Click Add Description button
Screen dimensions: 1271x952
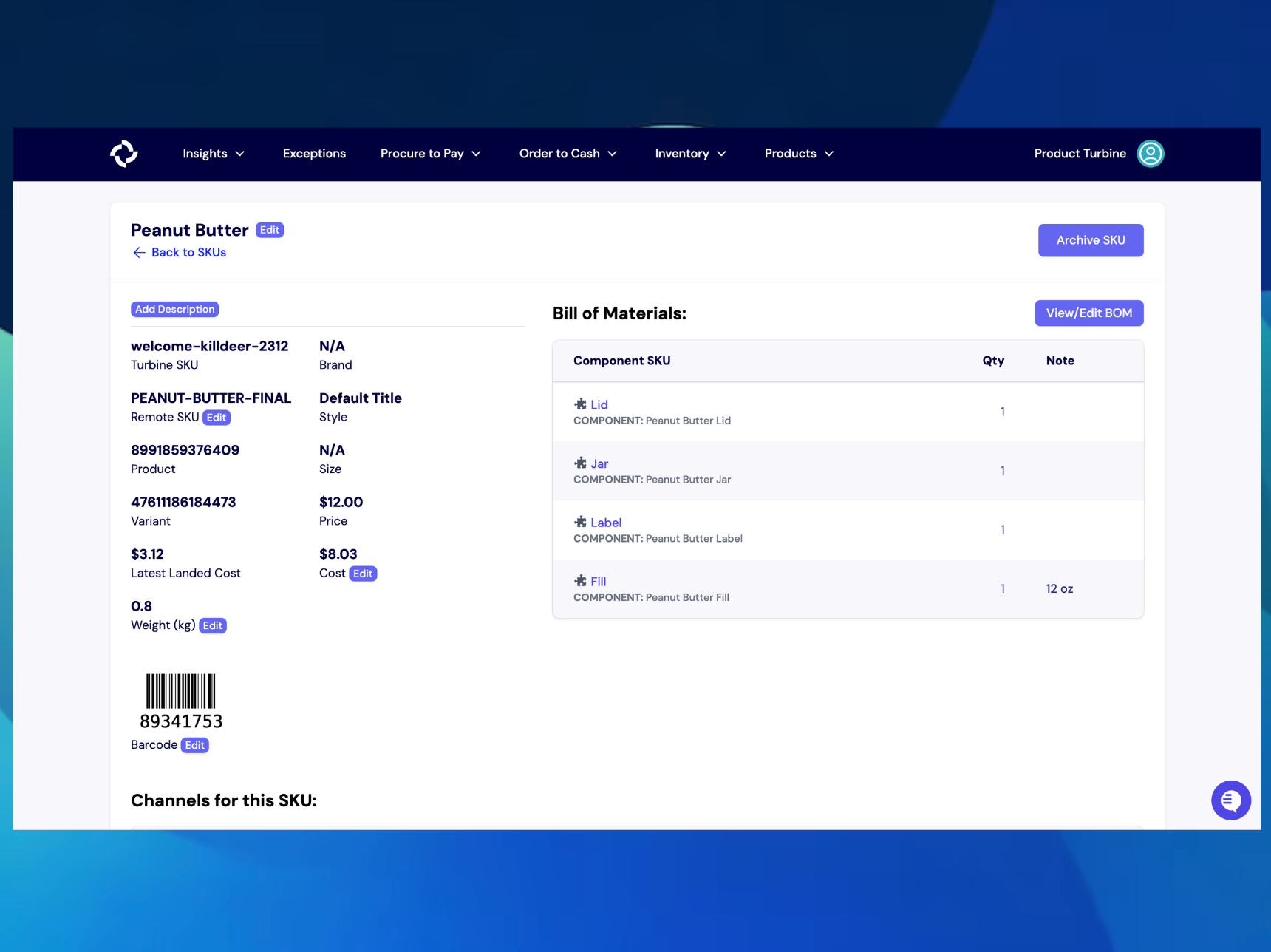(x=175, y=310)
